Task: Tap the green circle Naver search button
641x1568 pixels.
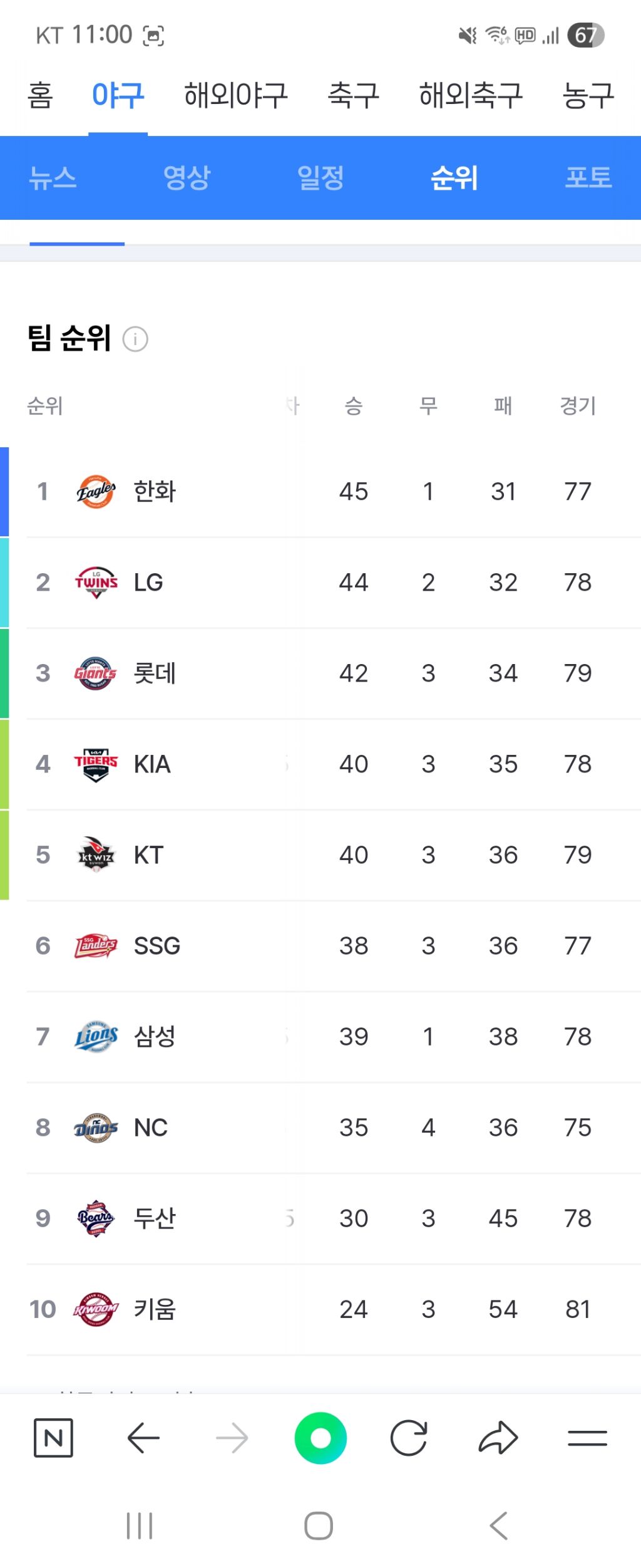Action: [x=320, y=1438]
